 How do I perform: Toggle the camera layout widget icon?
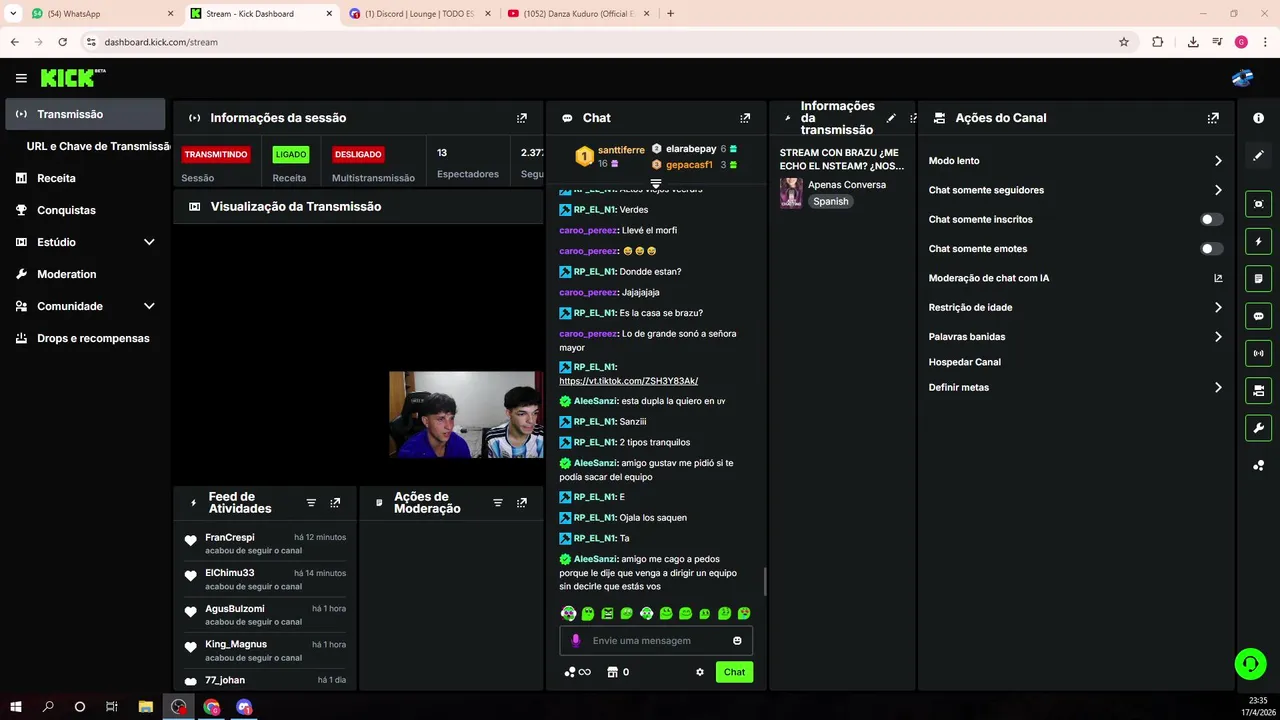click(x=1258, y=390)
